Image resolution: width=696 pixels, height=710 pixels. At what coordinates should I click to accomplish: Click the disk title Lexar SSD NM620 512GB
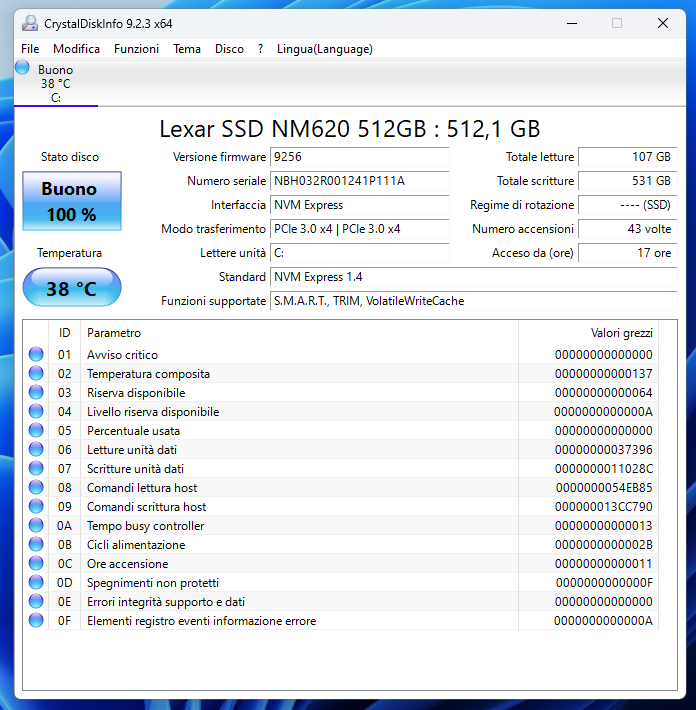350,129
